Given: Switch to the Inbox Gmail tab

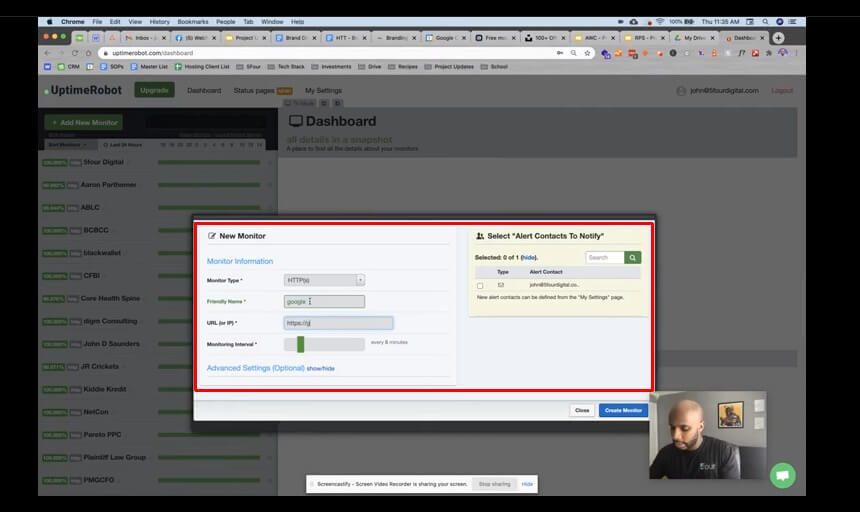Looking at the screenshot, I should (x=145, y=38).
